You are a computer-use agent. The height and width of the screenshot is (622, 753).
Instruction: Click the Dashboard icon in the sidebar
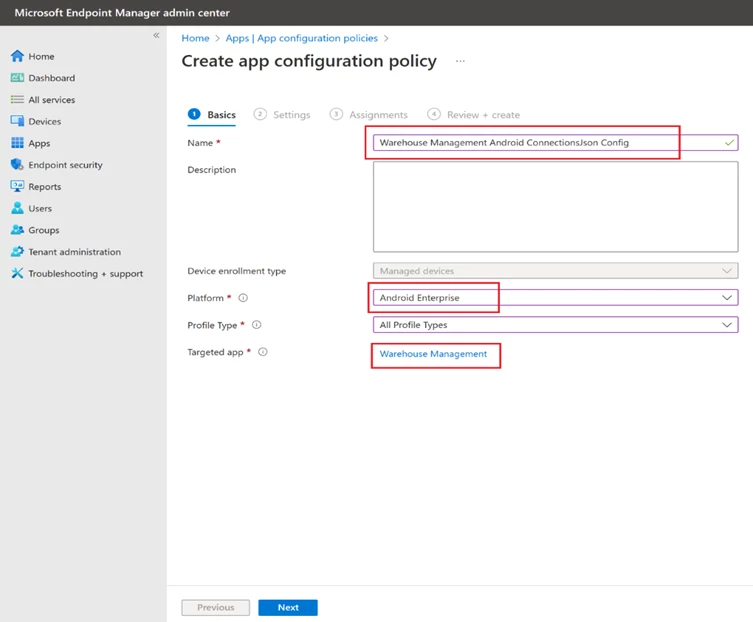tap(17, 78)
